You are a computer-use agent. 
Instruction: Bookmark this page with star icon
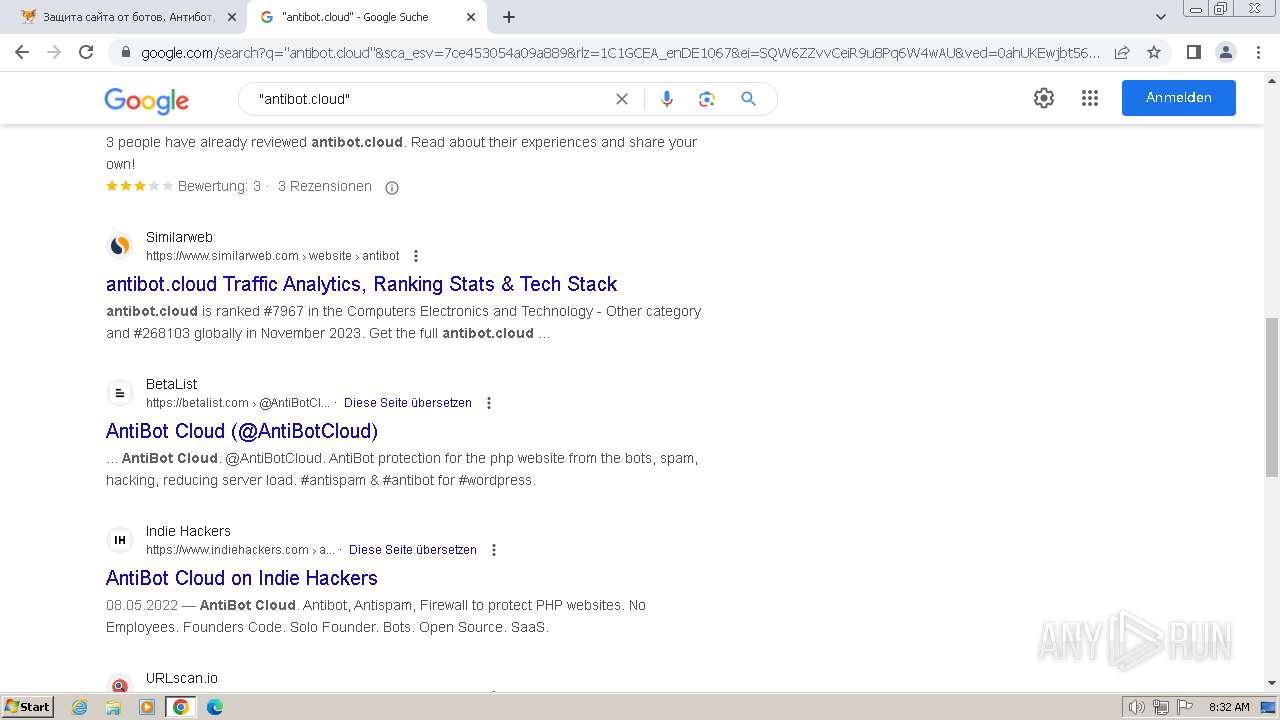1154,53
